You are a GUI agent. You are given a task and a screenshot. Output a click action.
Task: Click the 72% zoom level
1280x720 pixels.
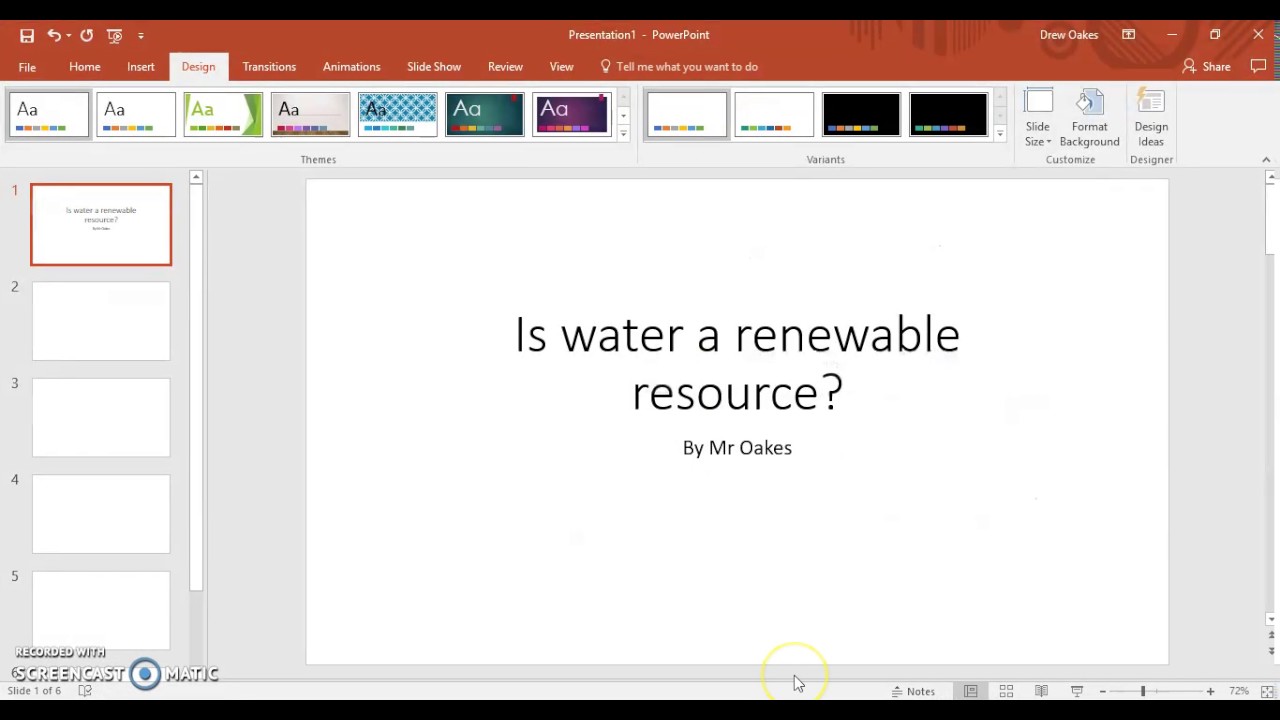1239,691
